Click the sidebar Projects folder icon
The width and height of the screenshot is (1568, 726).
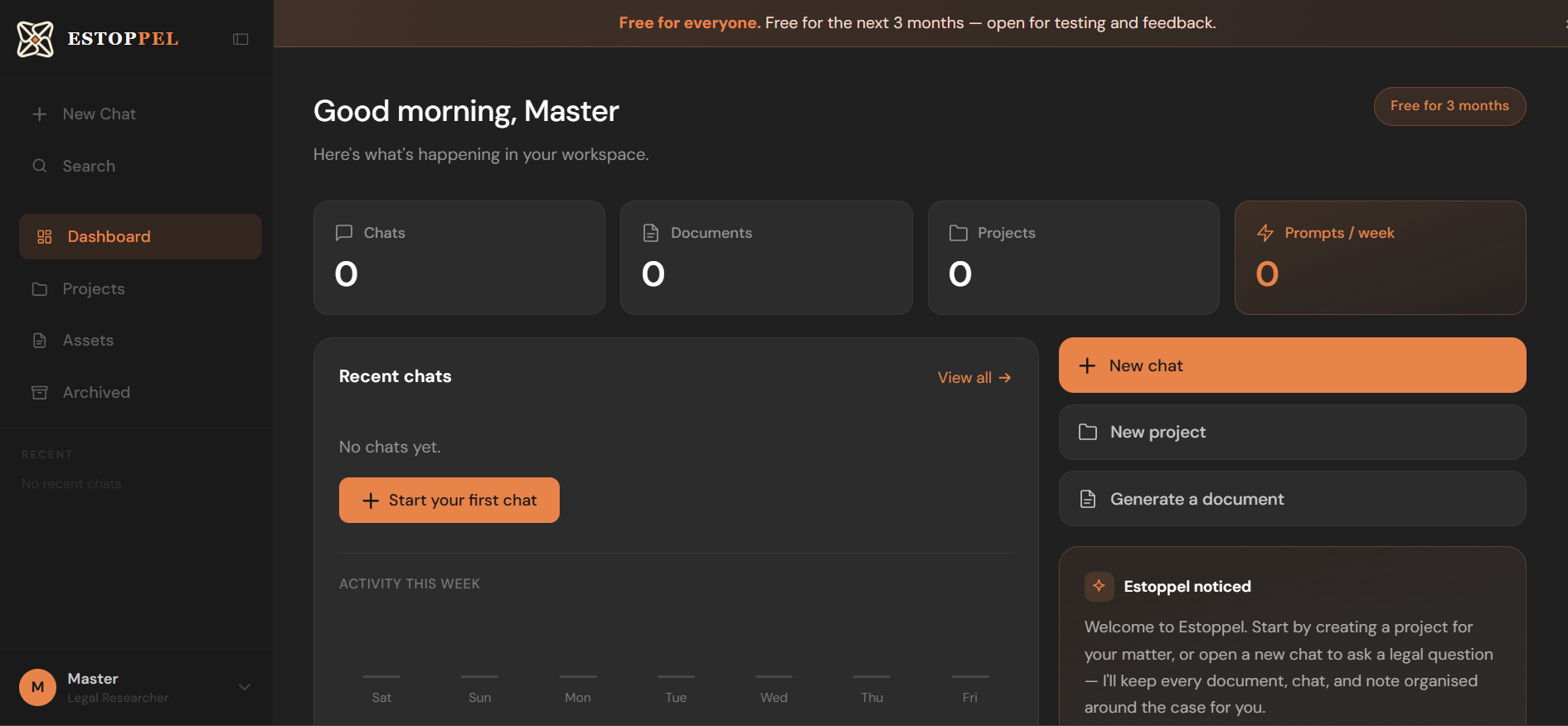coord(39,289)
